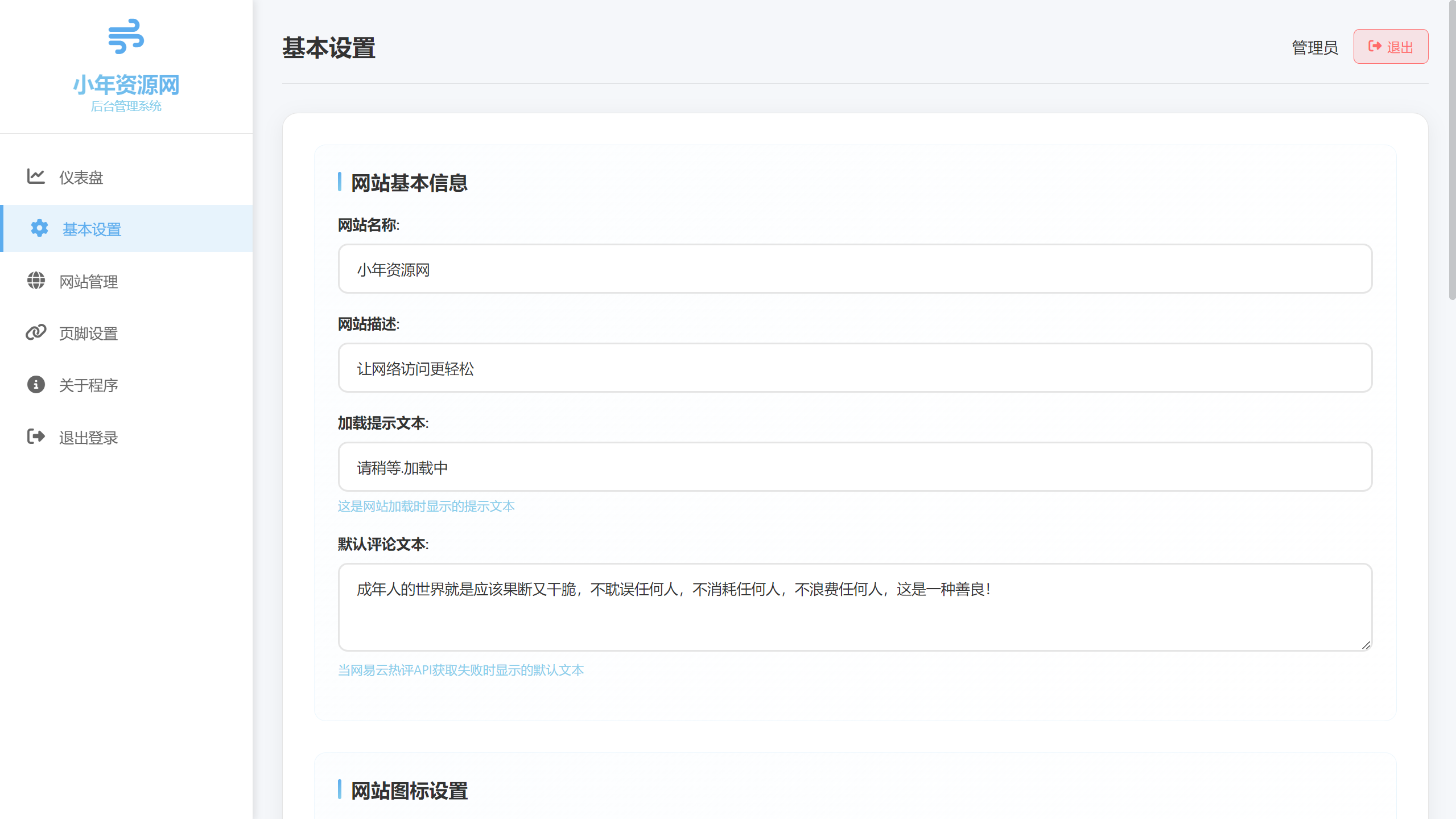The height and width of the screenshot is (819, 1456).
Task: Open 关于程序 from the sidebar
Action: pyautogui.click(x=88, y=385)
